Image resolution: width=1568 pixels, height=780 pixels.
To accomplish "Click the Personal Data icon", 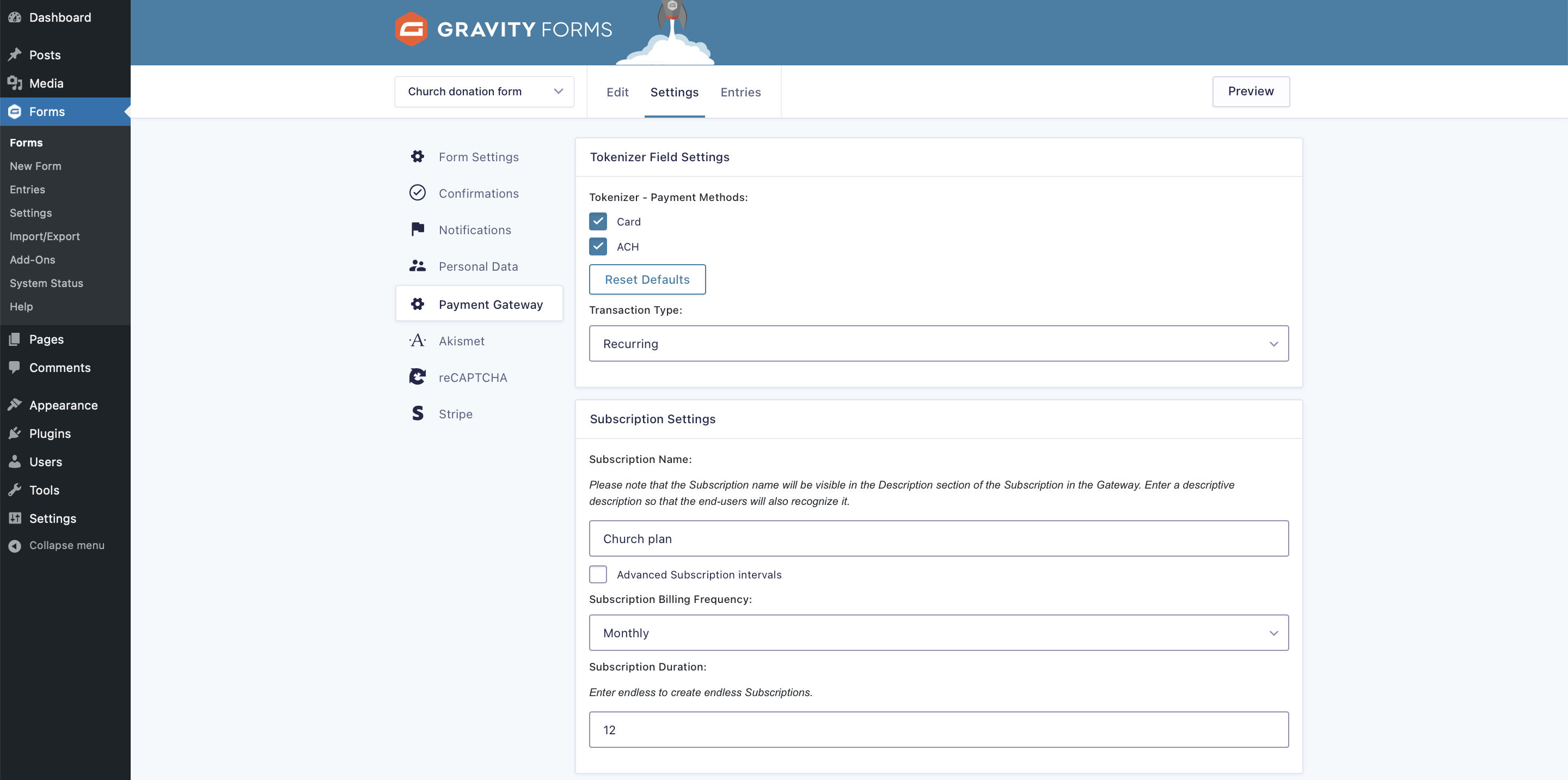I will [x=418, y=267].
